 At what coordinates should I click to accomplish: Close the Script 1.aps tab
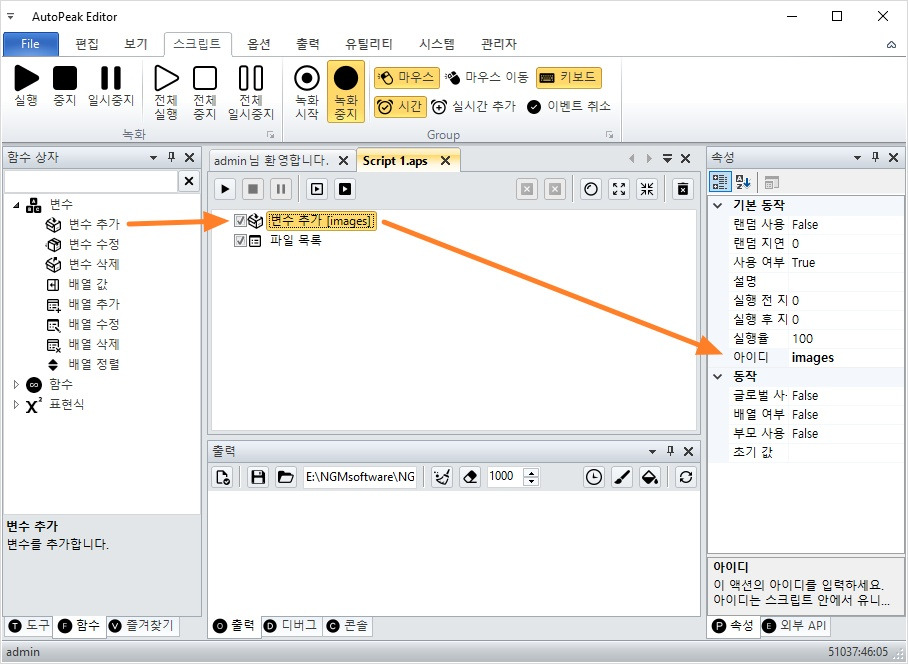[x=445, y=161]
